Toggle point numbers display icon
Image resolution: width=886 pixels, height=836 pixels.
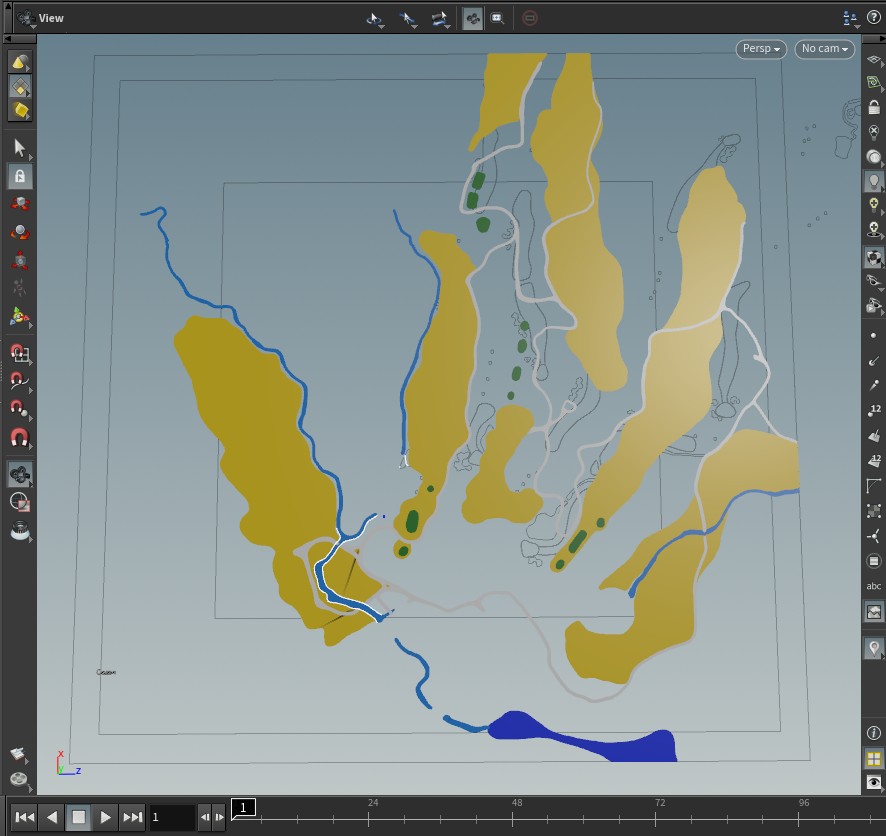[874, 410]
